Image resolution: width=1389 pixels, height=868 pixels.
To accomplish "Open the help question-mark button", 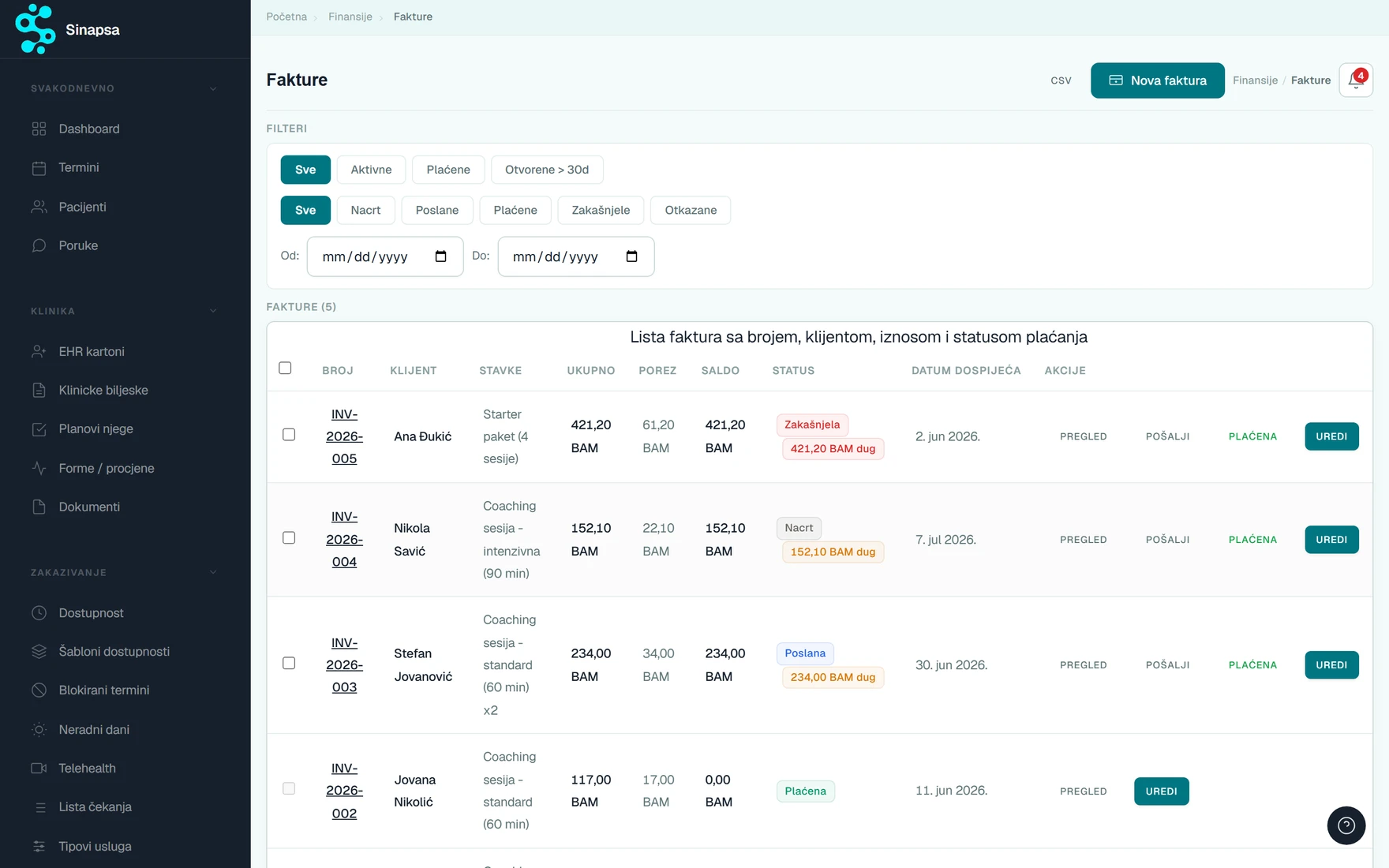I will [x=1346, y=825].
